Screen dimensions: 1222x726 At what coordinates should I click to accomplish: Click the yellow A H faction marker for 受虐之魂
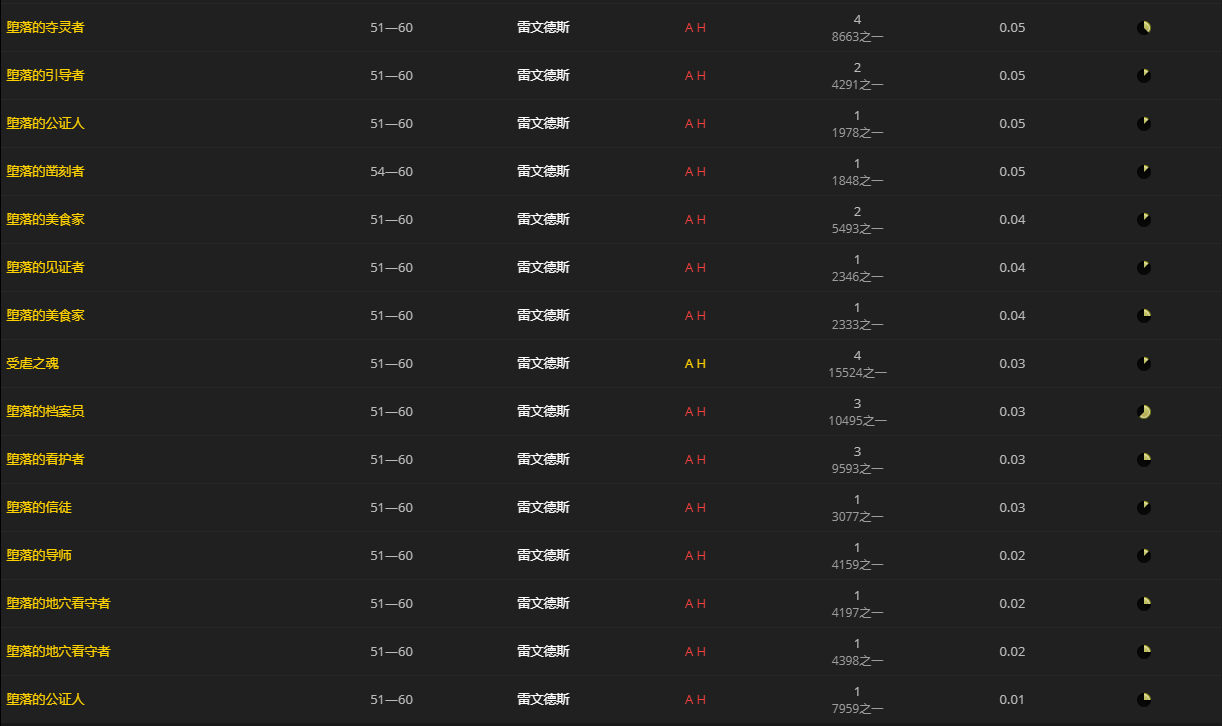695,364
